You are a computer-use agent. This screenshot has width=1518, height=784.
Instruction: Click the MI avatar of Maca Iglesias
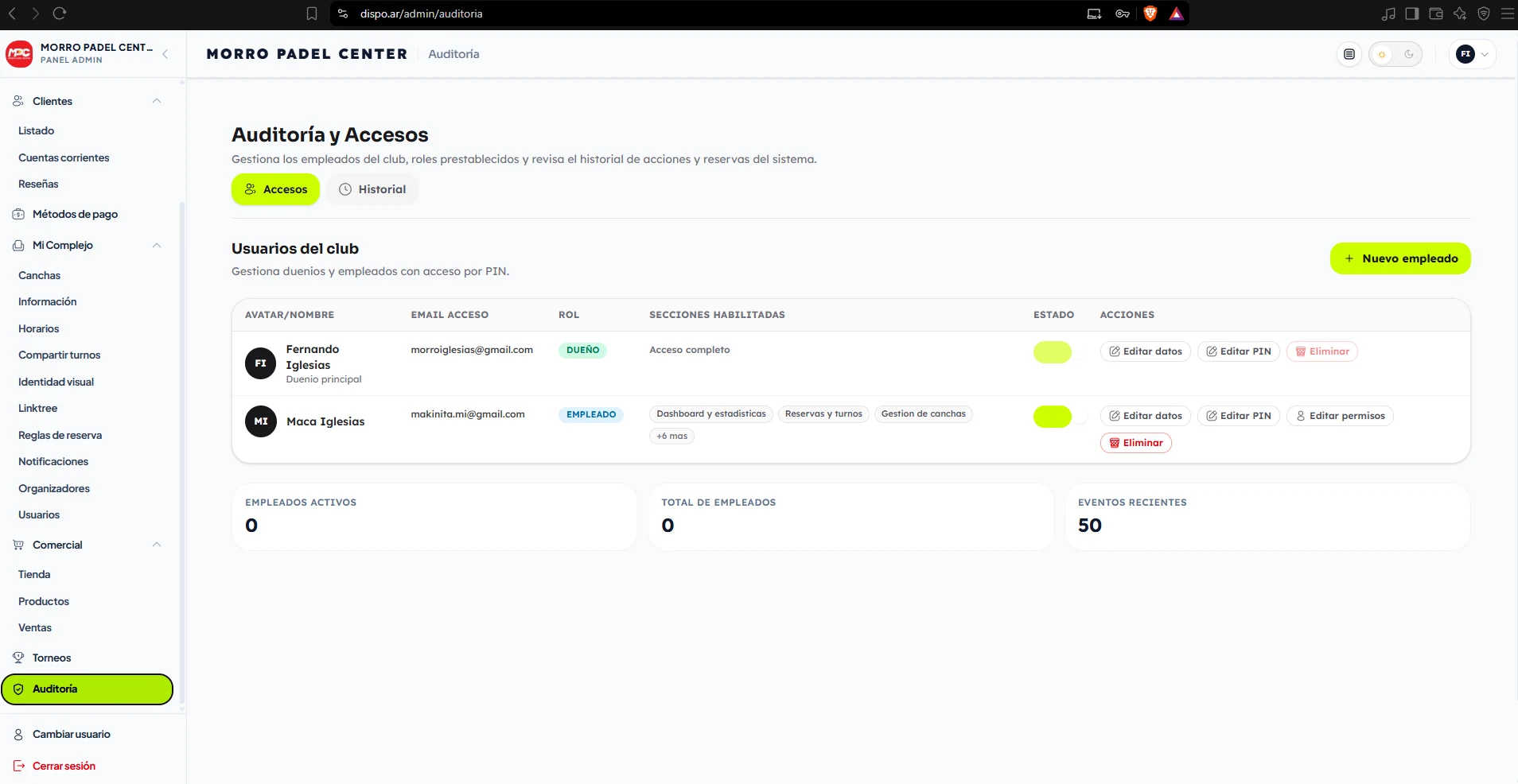tap(261, 421)
